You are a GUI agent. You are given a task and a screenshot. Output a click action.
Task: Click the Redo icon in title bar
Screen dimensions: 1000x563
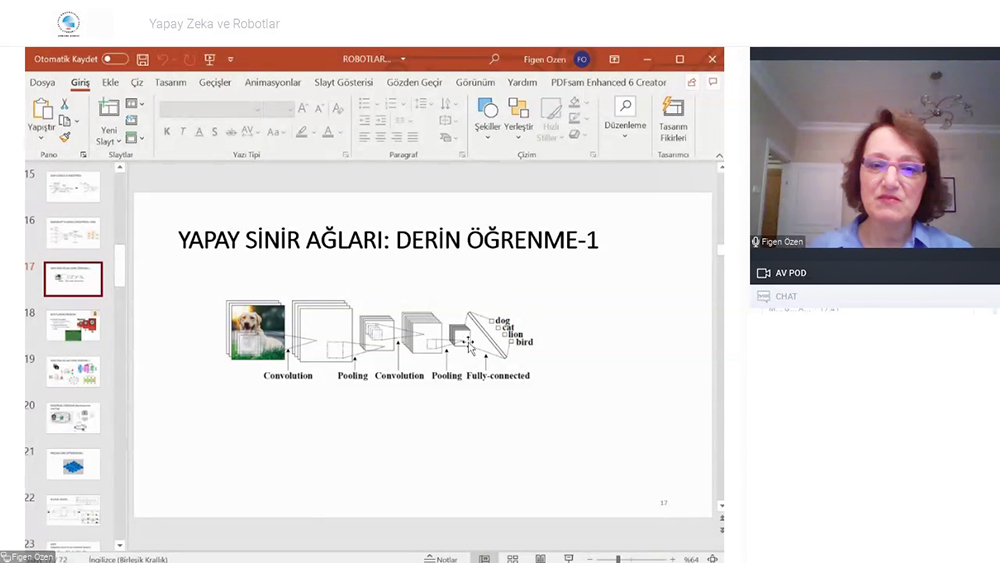pyautogui.click(x=189, y=59)
